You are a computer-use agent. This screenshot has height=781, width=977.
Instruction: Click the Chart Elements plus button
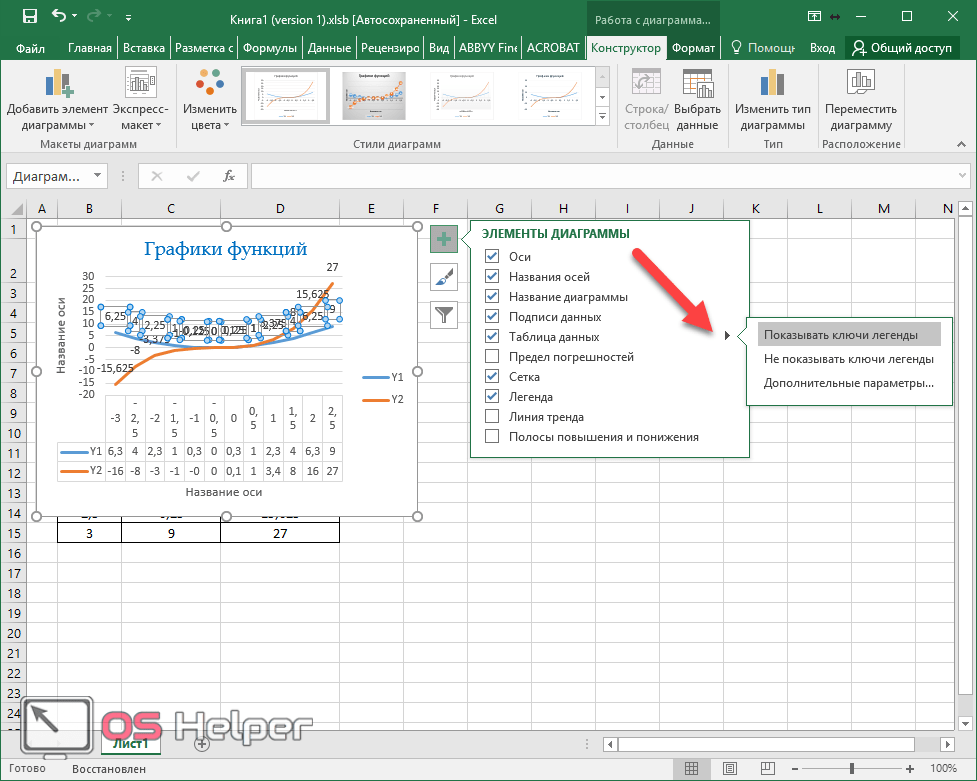tap(444, 239)
